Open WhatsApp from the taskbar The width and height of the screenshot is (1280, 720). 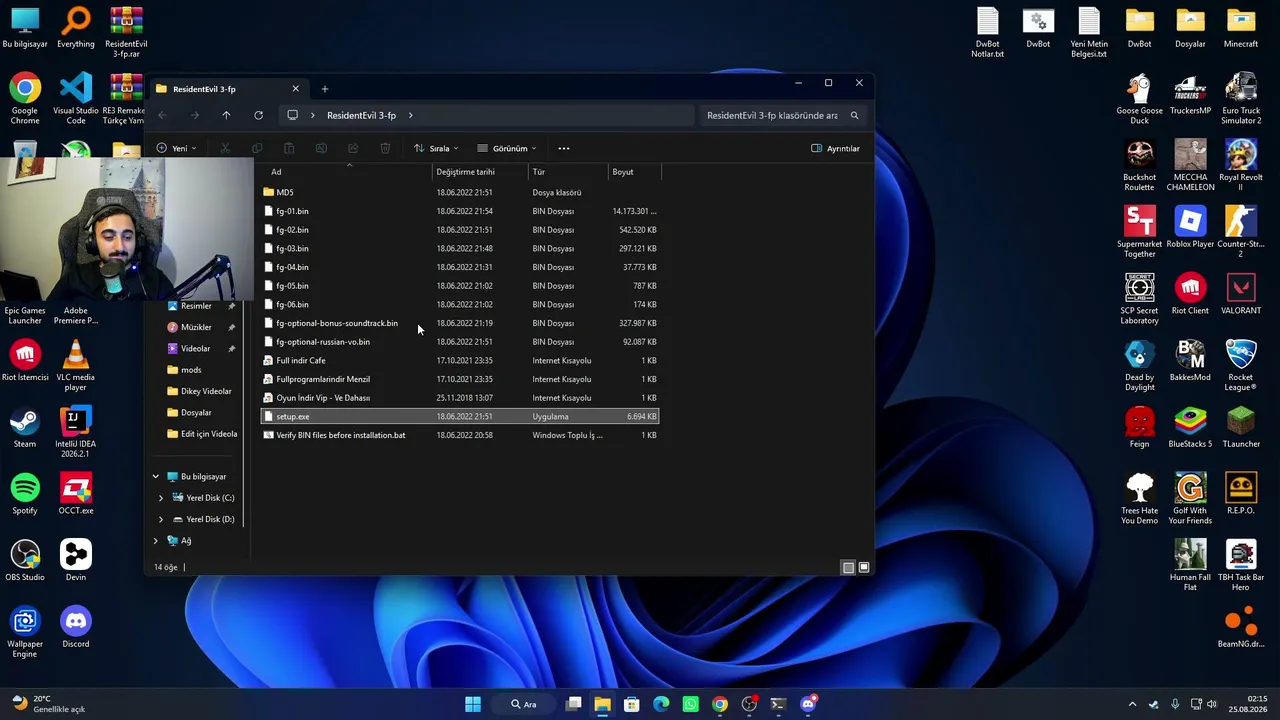click(690, 704)
